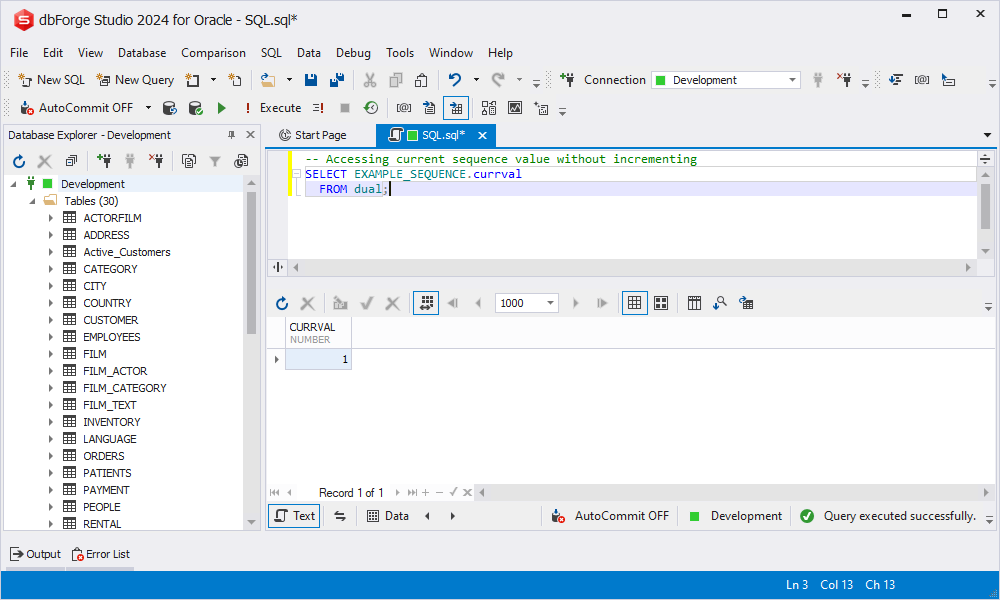Click the Save All icon
This screenshot has height=600, width=1000.
337,80
